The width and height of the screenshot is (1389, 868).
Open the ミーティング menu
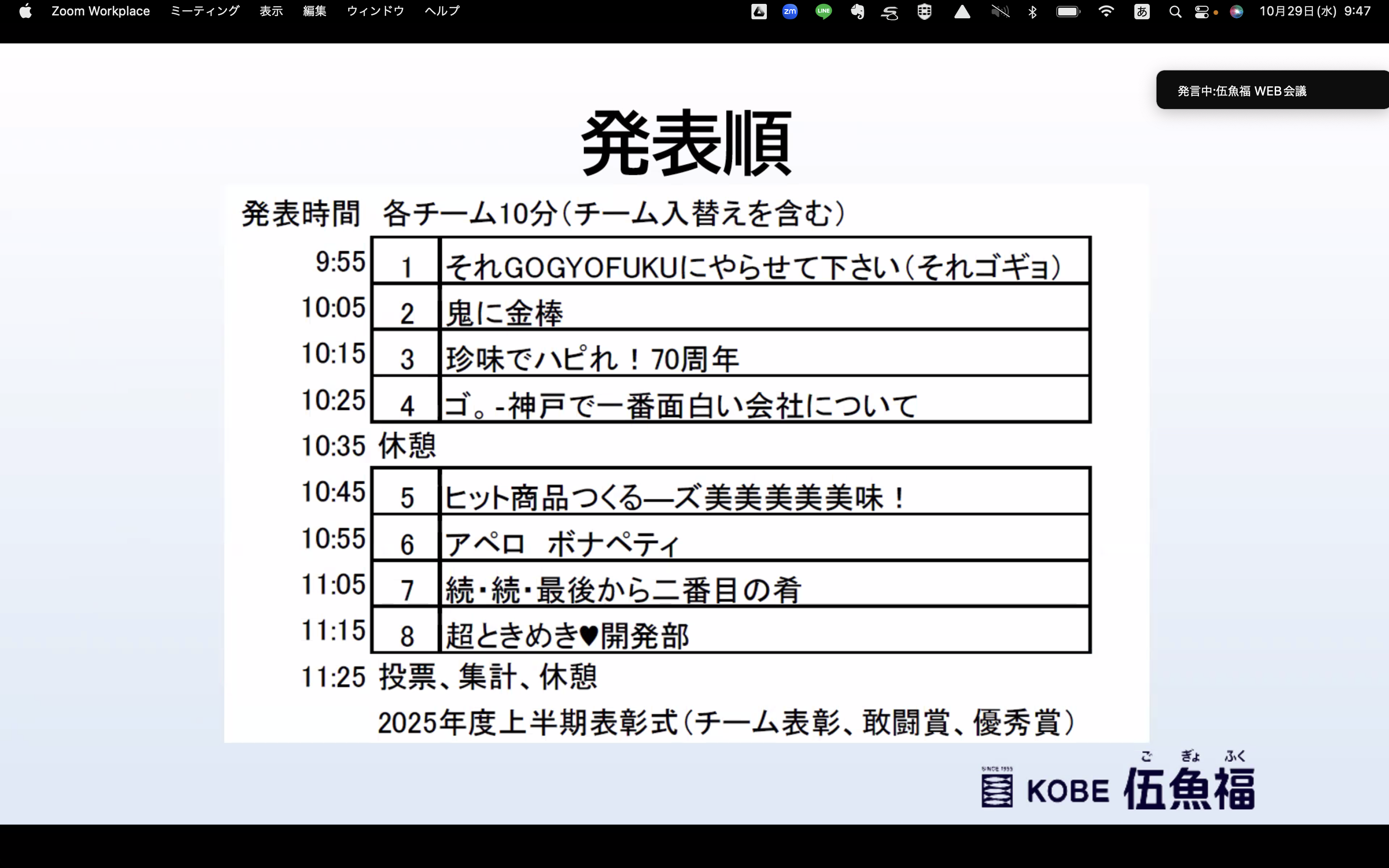(205, 12)
